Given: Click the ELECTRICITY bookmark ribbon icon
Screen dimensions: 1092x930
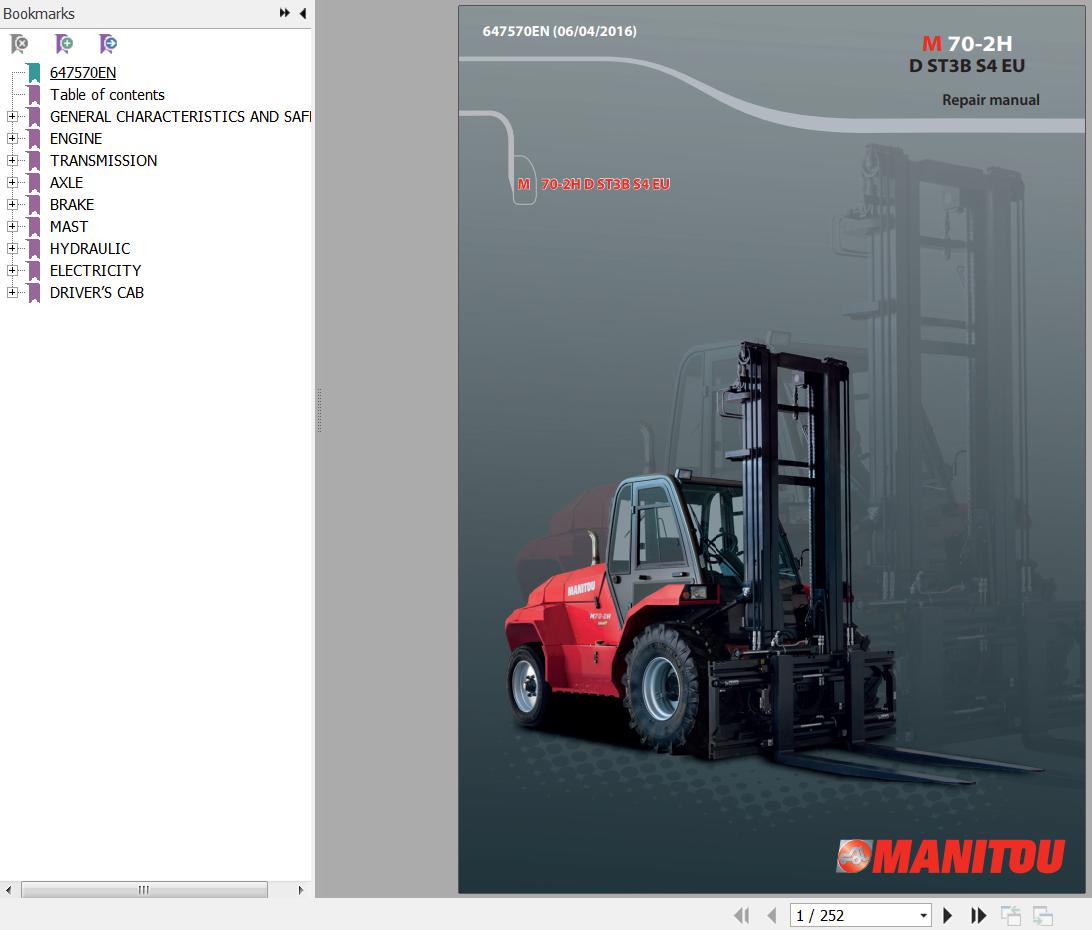Looking at the screenshot, I should click(34, 270).
